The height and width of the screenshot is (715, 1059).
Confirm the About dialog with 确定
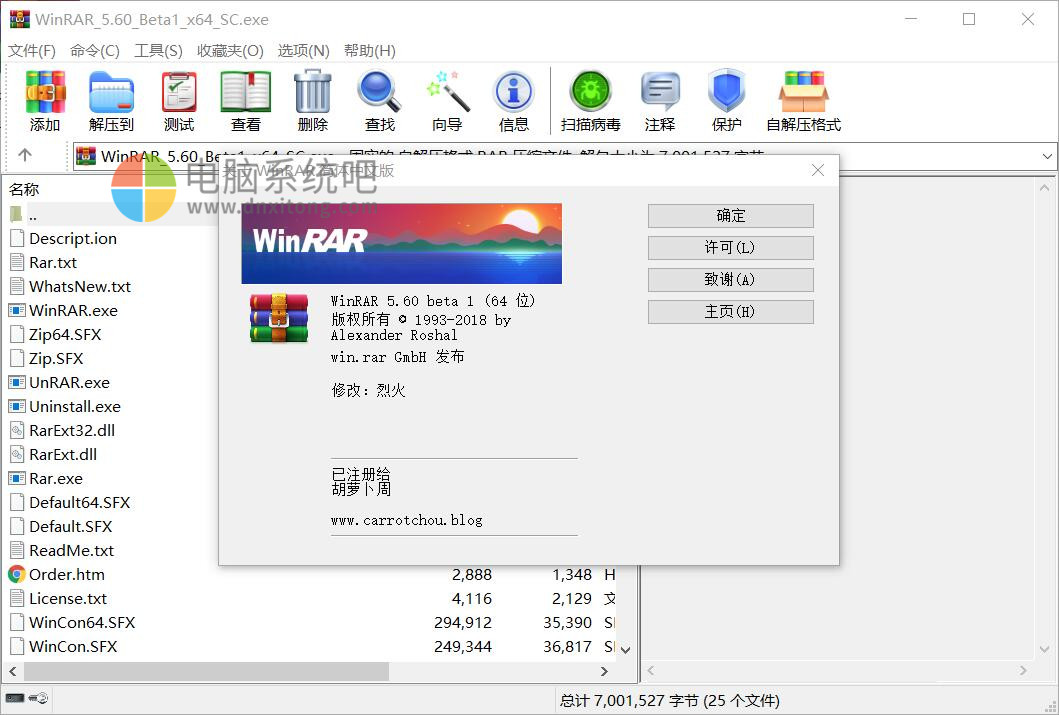point(731,216)
